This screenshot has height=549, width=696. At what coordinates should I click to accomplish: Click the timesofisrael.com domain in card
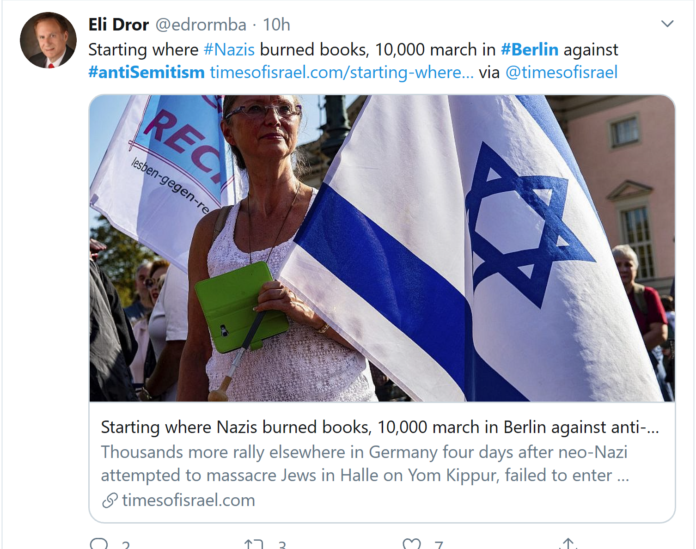tap(188, 500)
